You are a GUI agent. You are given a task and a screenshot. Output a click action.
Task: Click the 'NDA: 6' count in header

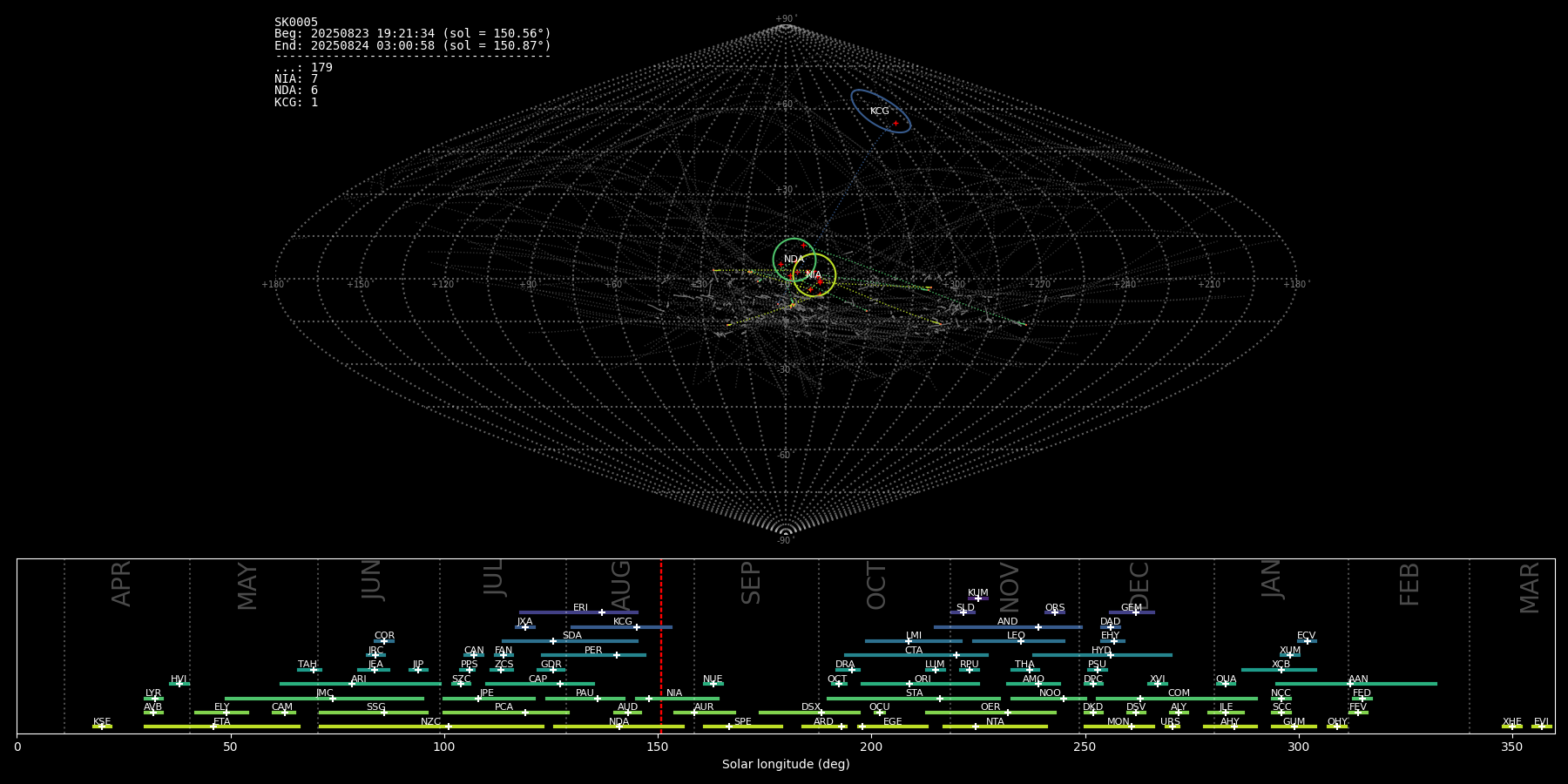[296, 91]
